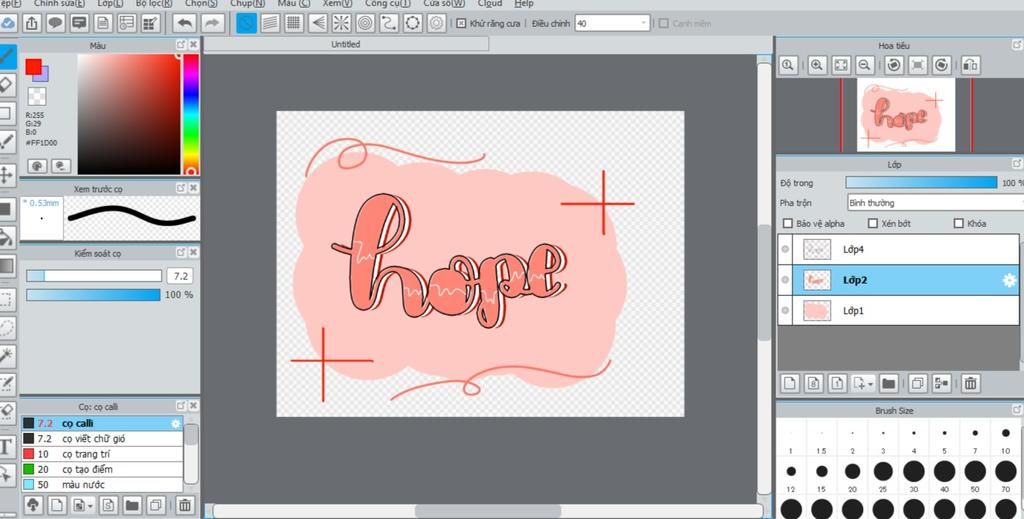Viewport: 1024px width, 519px height.
Task: Open the Xem(V) menu
Action: (x=336, y=4)
